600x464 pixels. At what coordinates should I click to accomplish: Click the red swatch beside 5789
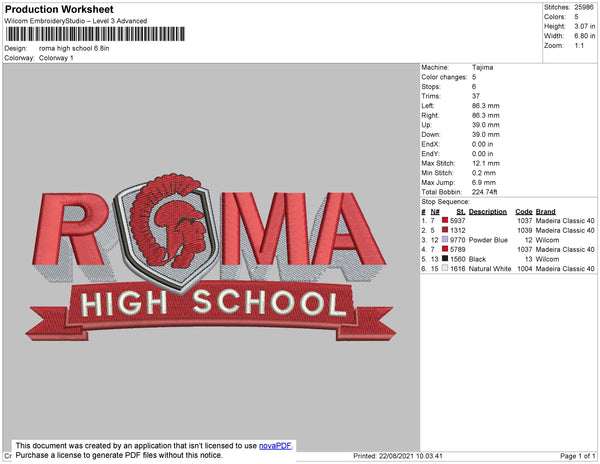pyautogui.click(x=445, y=249)
